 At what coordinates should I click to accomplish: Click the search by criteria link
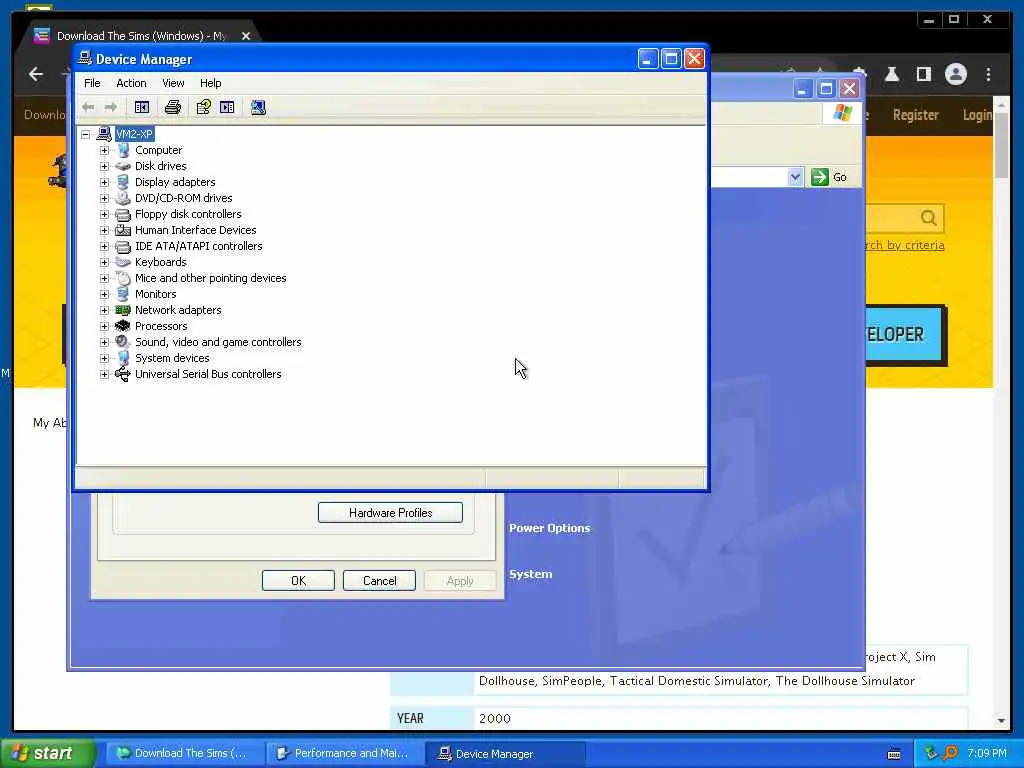(x=904, y=245)
